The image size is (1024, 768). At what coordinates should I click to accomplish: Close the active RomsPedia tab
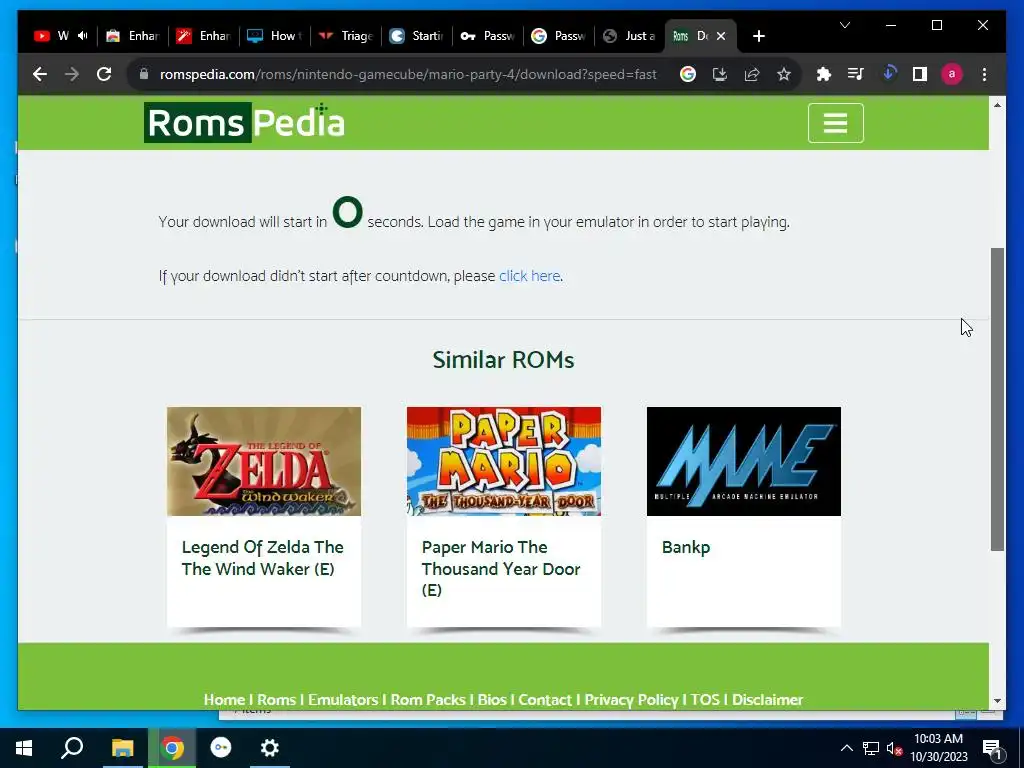721,36
